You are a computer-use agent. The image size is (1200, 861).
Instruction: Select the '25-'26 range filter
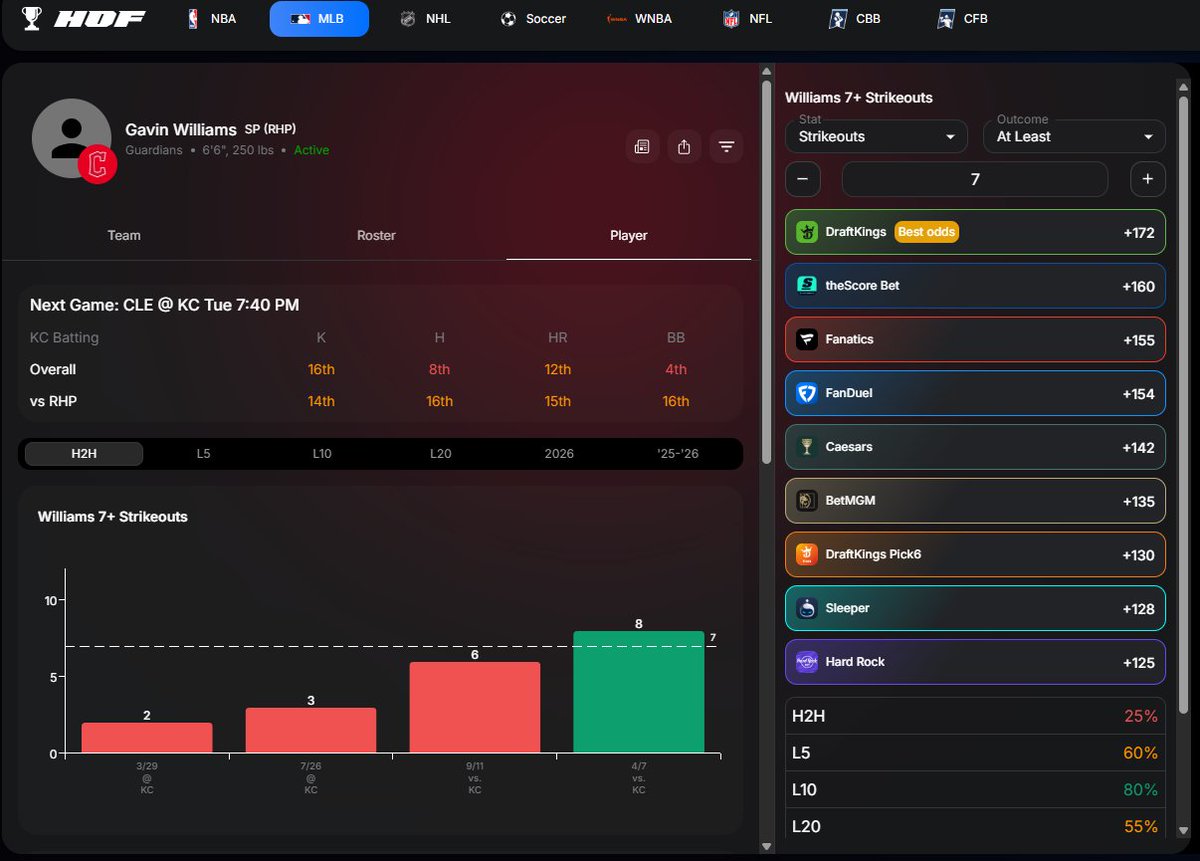tap(678, 454)
